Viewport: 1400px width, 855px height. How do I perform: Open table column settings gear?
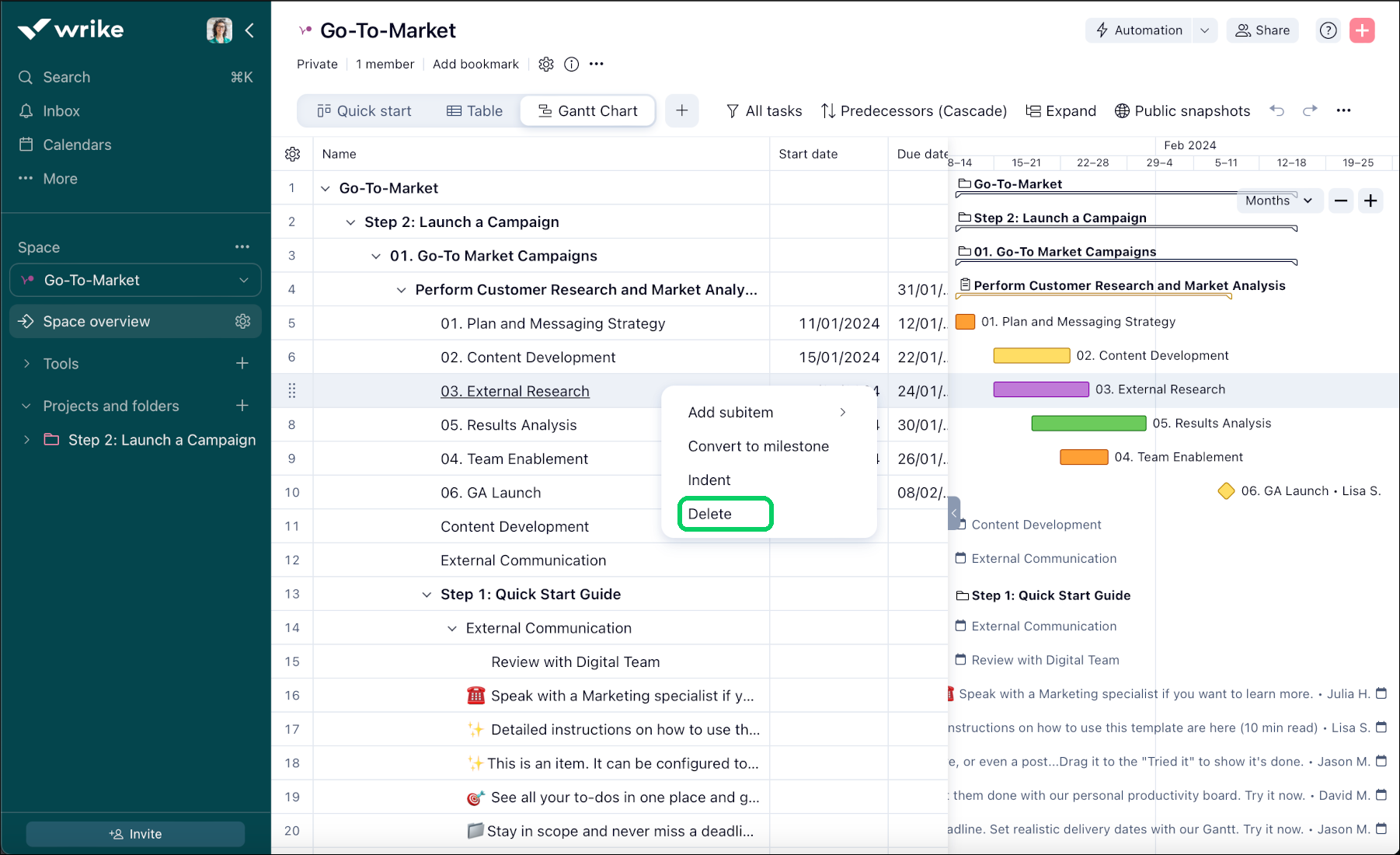pyautogui.click(x=292, y=154)
